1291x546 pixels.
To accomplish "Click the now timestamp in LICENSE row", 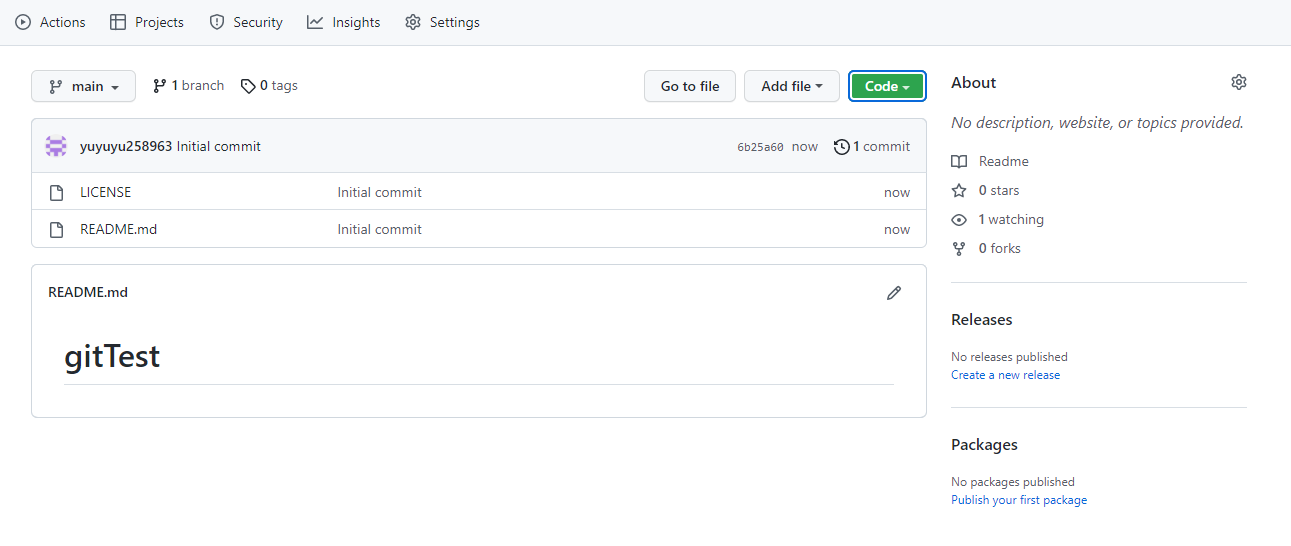I will 897,192.
